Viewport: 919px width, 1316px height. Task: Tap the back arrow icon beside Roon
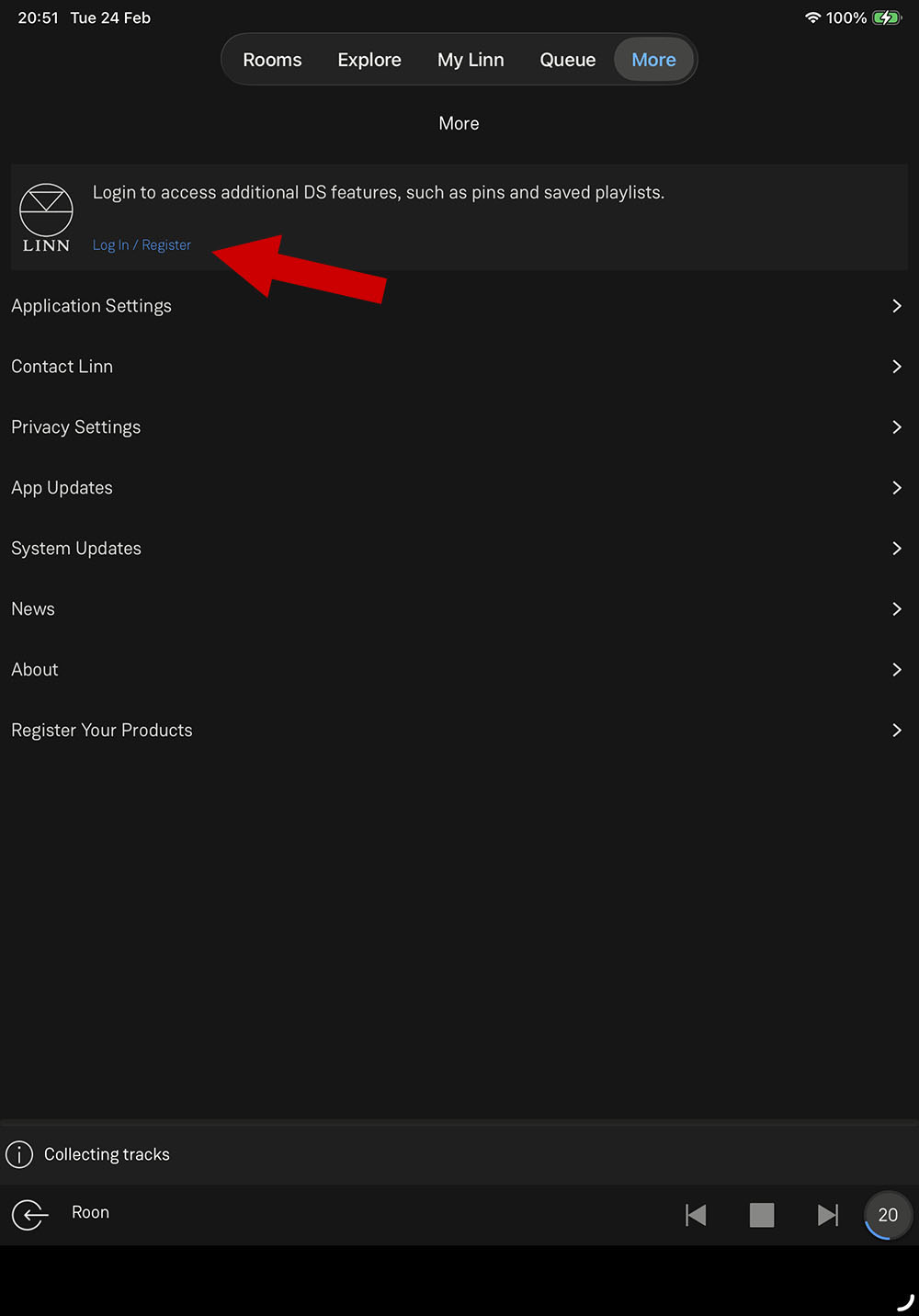[x=29, y=1214]
